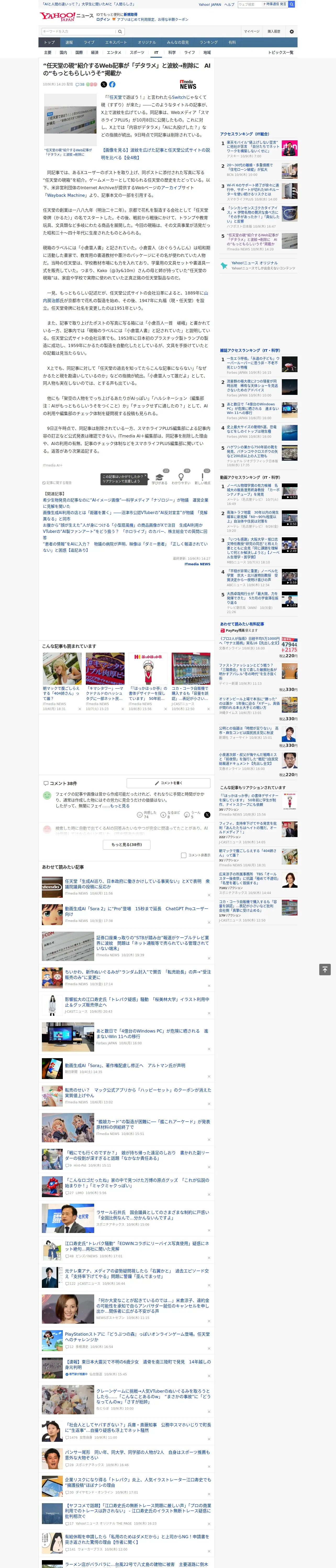Click the ITmedia NEWS publisher logo
This screenshot has width=336, height=1568.
point(188,85)
